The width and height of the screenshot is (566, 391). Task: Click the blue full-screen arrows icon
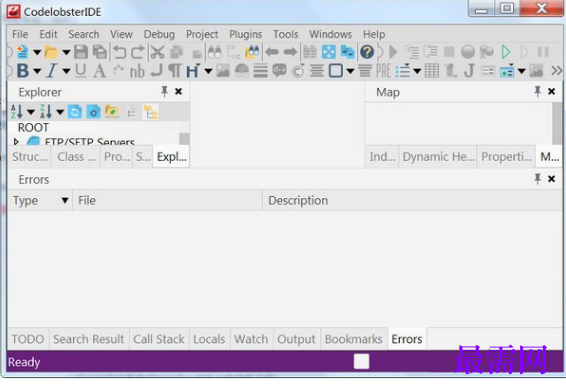click(x=328, y=52)
